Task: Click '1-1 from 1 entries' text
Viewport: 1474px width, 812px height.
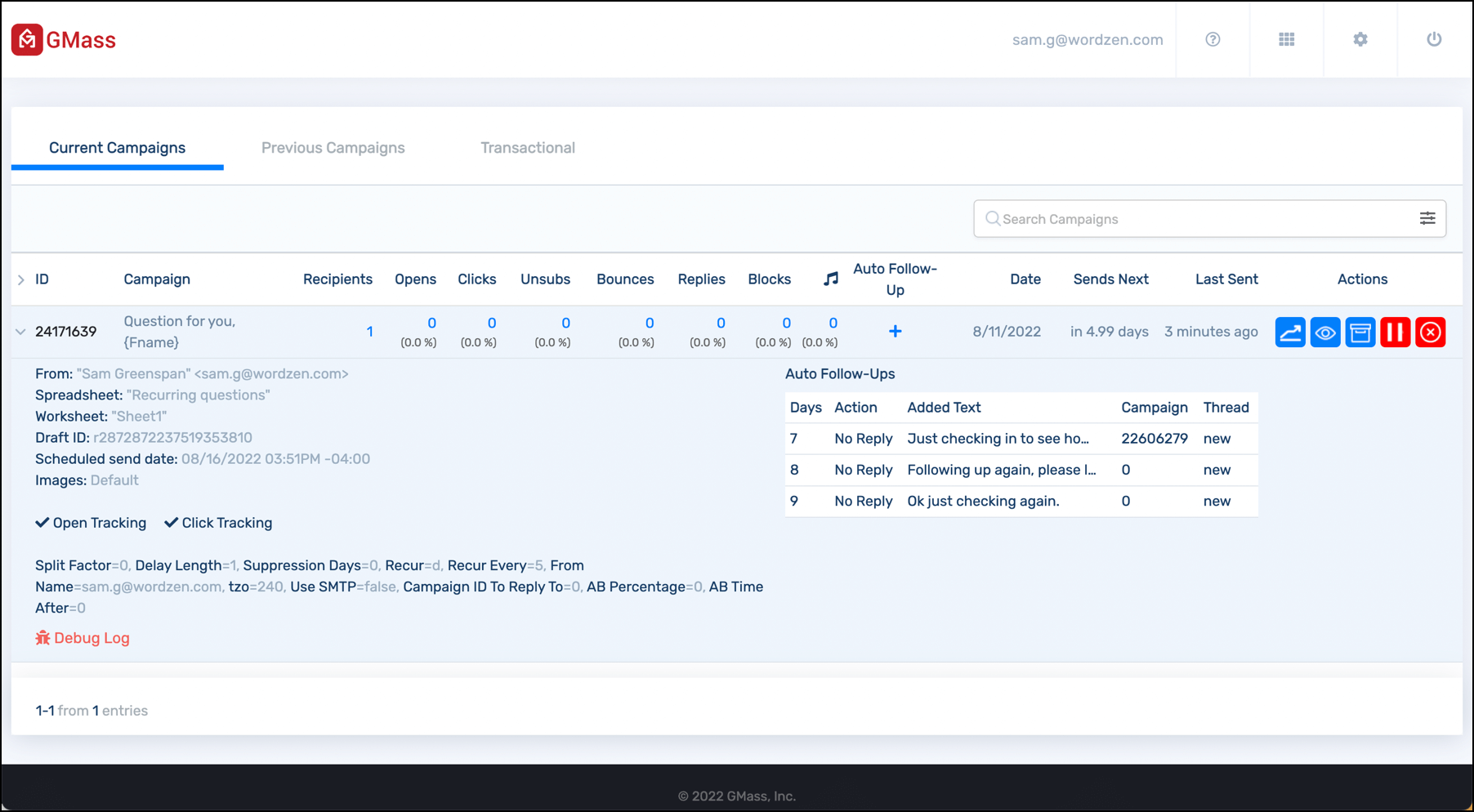Action: coord(92,711)
